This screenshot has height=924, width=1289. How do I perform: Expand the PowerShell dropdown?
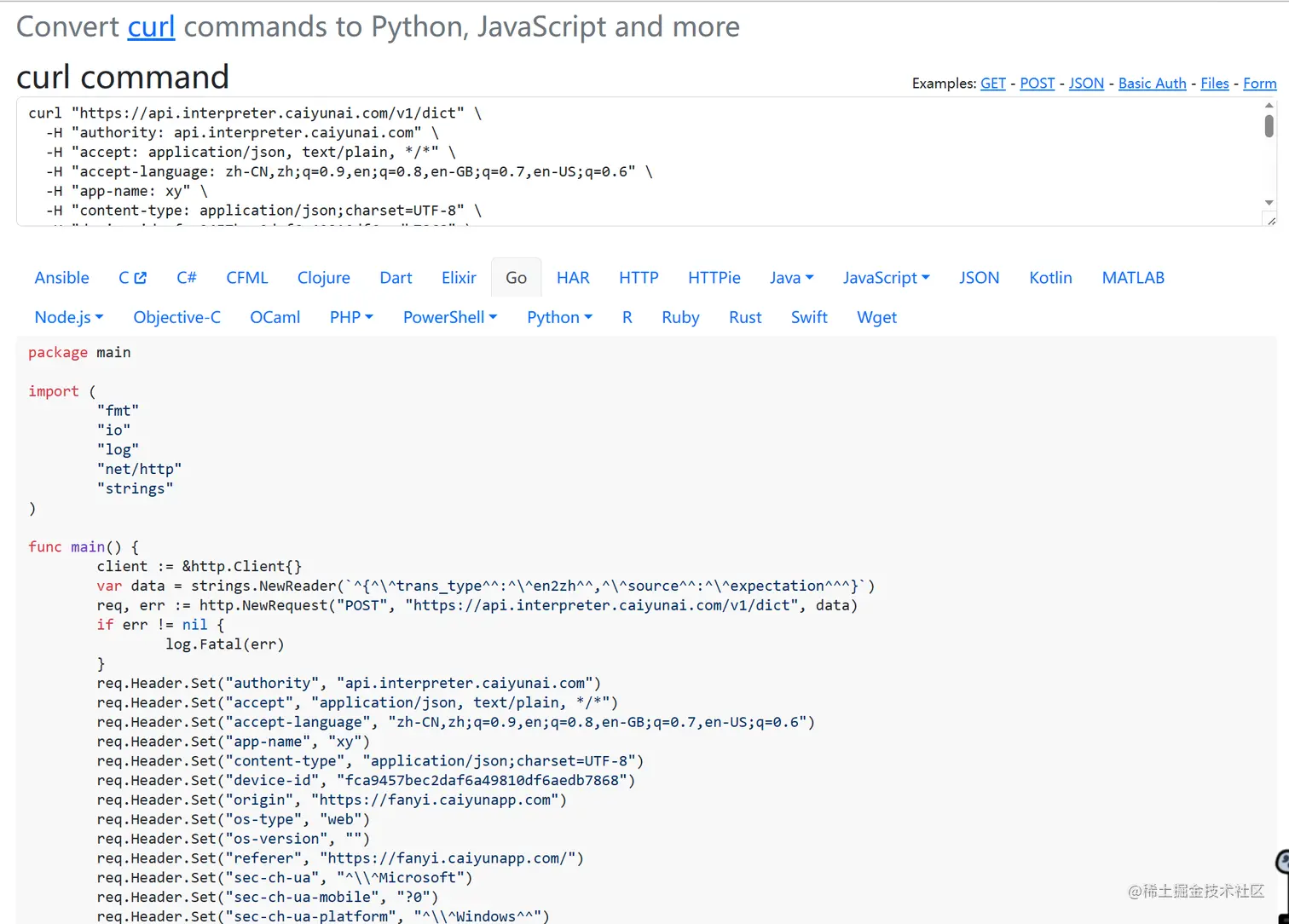449,317
